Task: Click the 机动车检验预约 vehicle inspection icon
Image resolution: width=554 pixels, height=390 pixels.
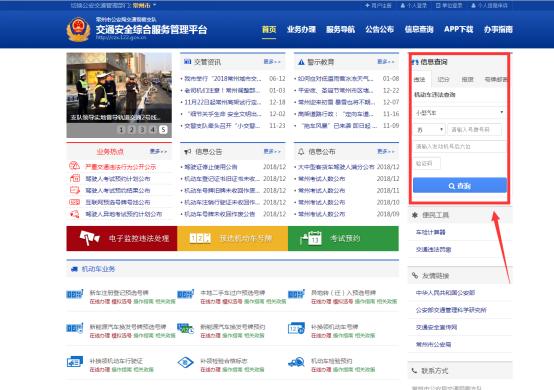Action: tap(296, 362)
